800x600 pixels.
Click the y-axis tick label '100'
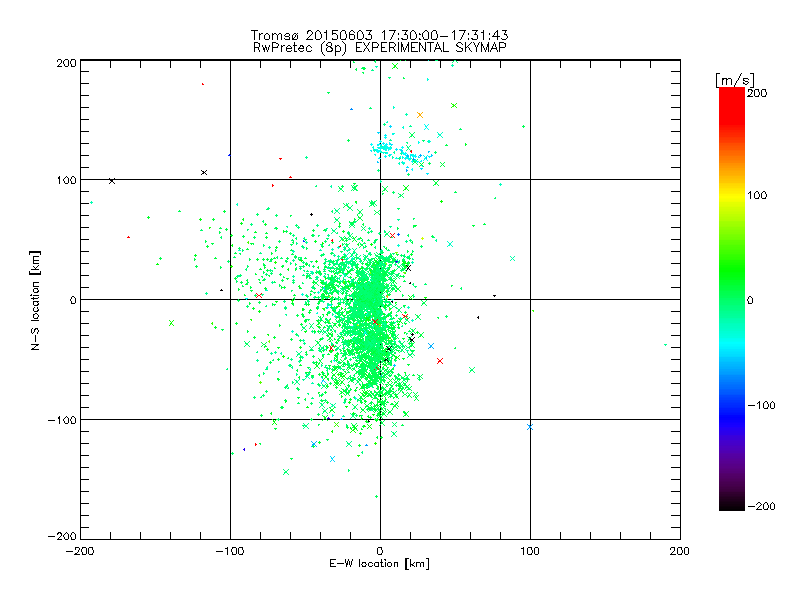[66, 180]
